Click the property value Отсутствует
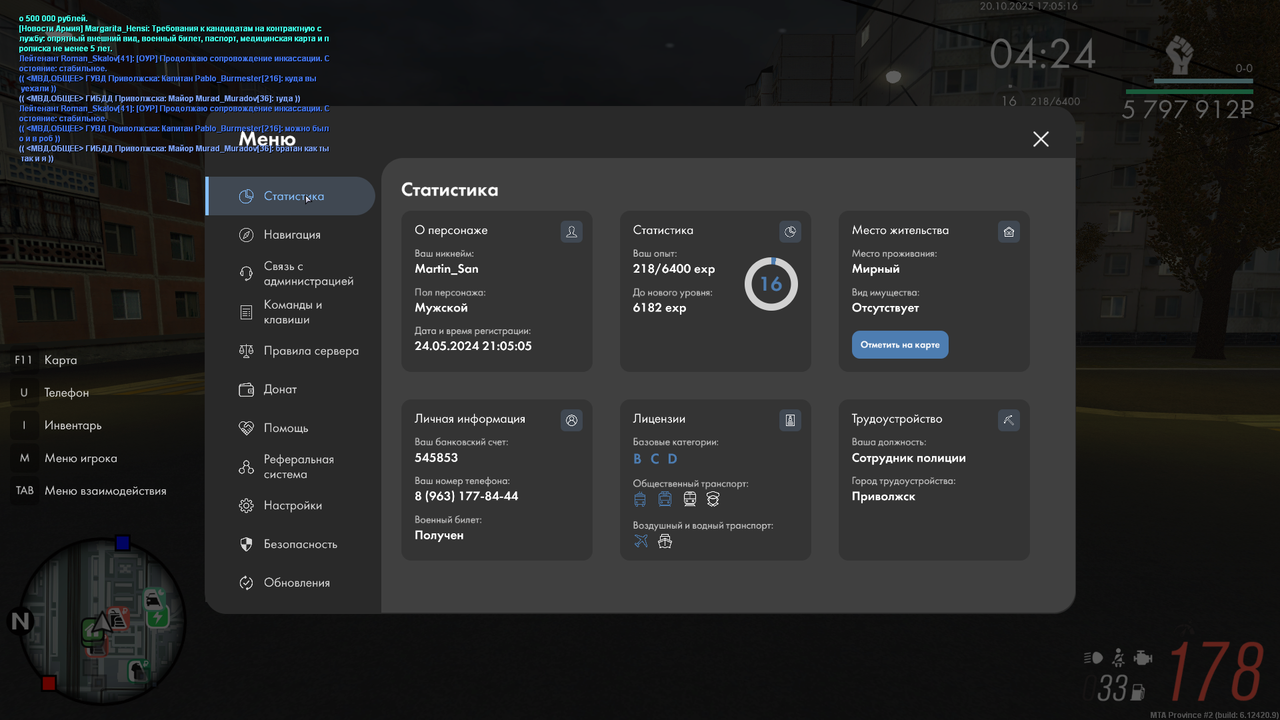 [x=886, y=308]
